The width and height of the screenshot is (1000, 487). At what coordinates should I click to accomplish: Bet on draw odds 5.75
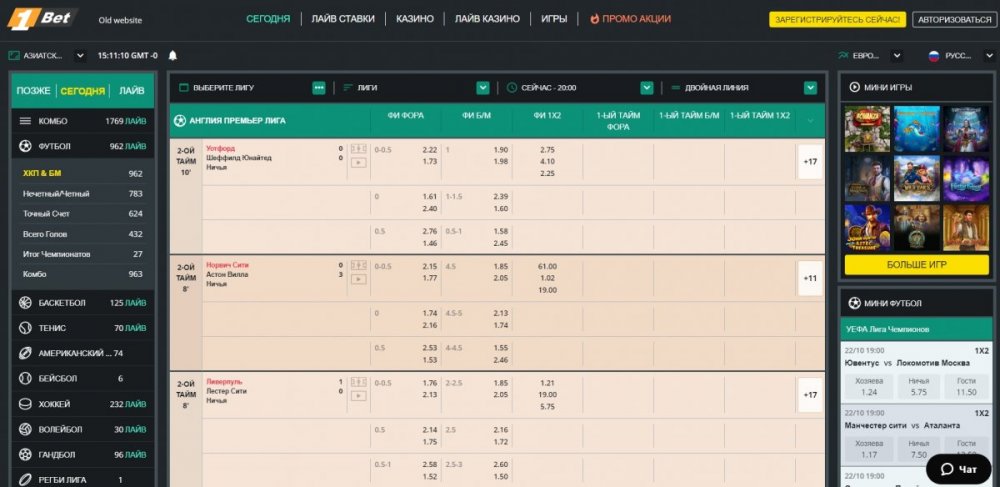[x=918, y=386]
